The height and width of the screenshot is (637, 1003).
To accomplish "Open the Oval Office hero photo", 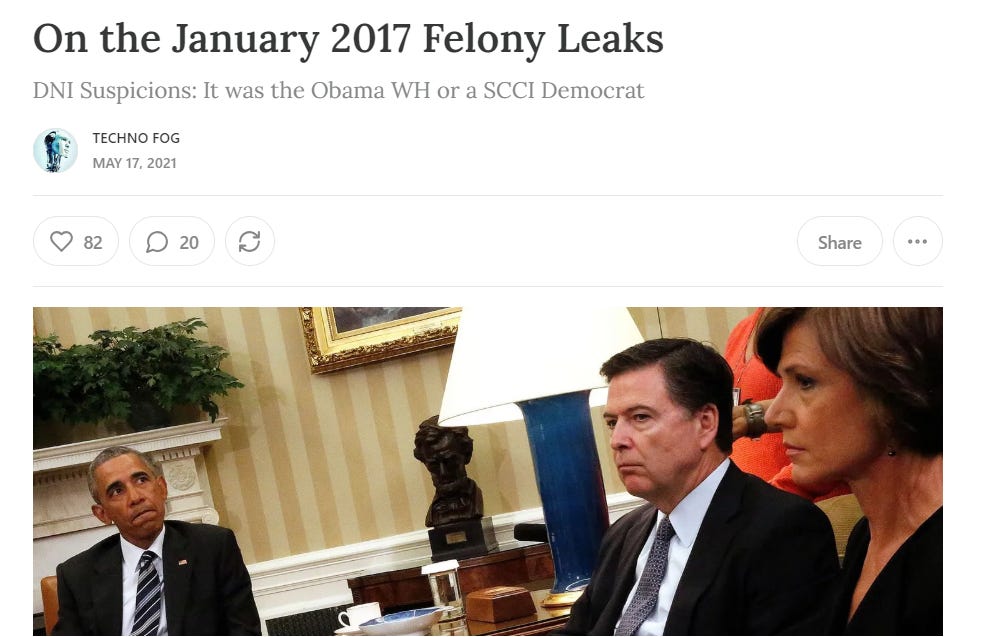I will click(x=487, y=471).
